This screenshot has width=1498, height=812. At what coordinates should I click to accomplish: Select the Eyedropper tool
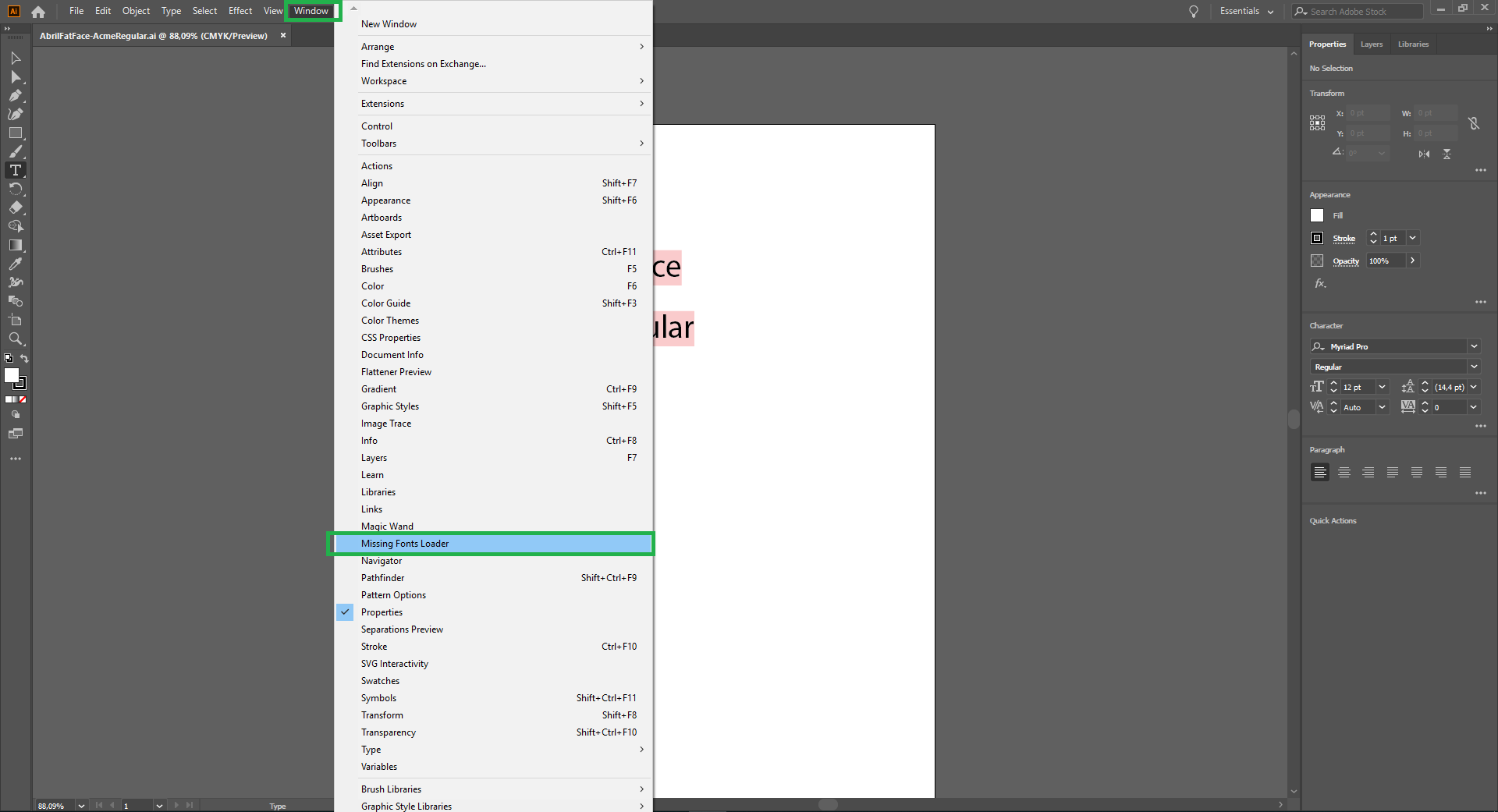coord(16,264)
